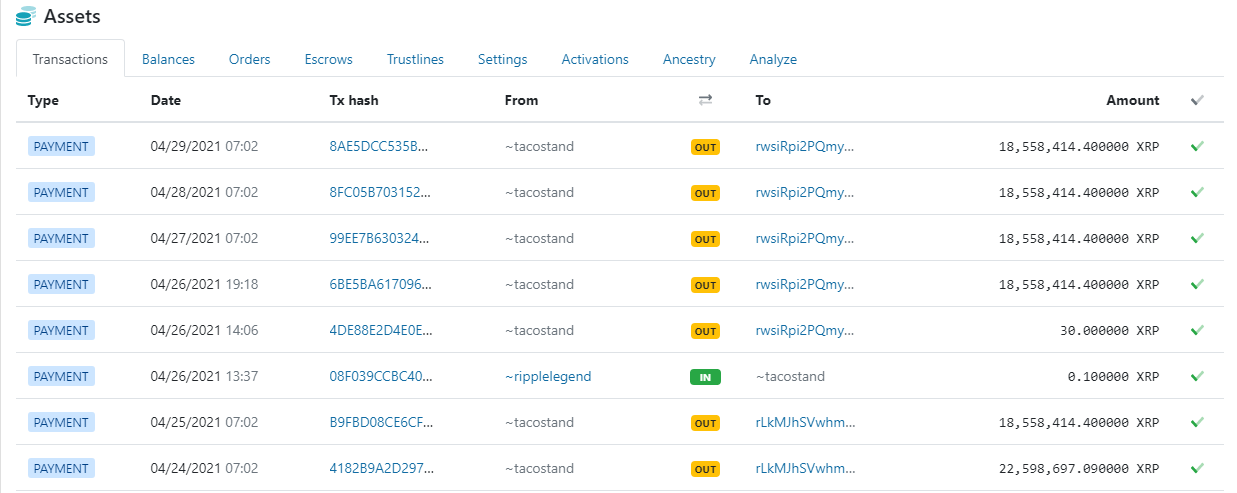Open recipient rLkMJhSVwhm... on the 04/25/2021 row

point(805,422)
